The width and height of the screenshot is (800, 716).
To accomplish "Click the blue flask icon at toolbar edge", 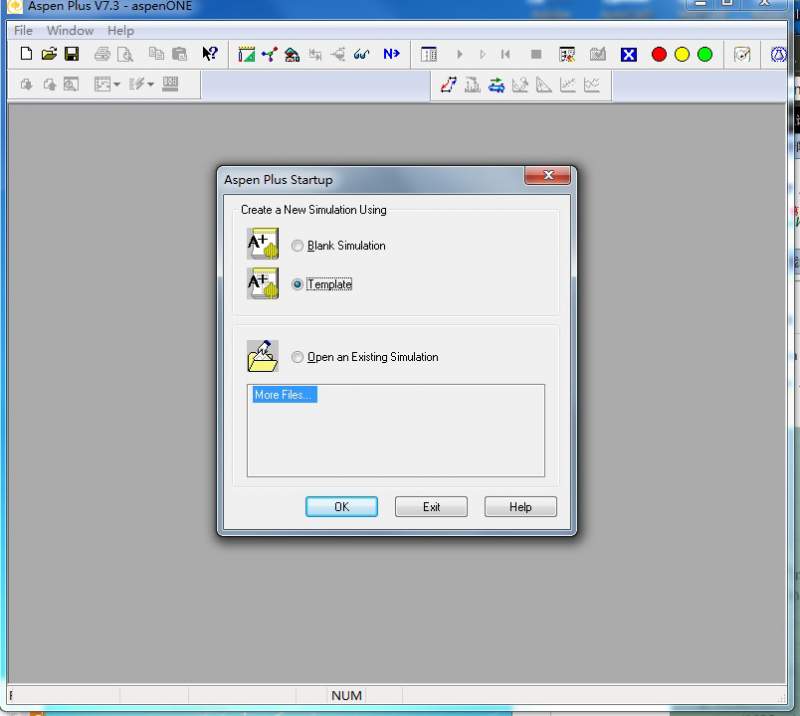I will tap(778, 54).
